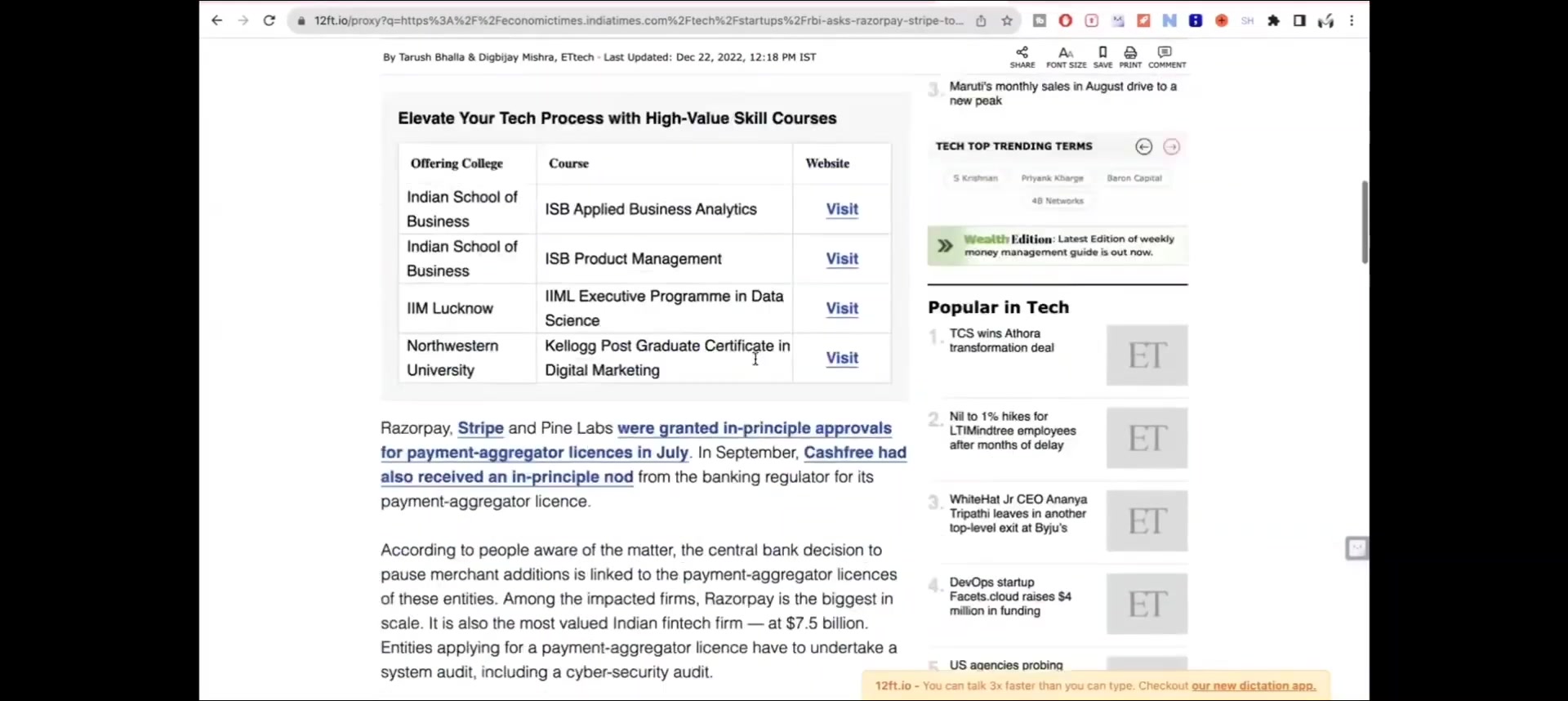Click the share page icon in address bar

[x=981, y=20]
